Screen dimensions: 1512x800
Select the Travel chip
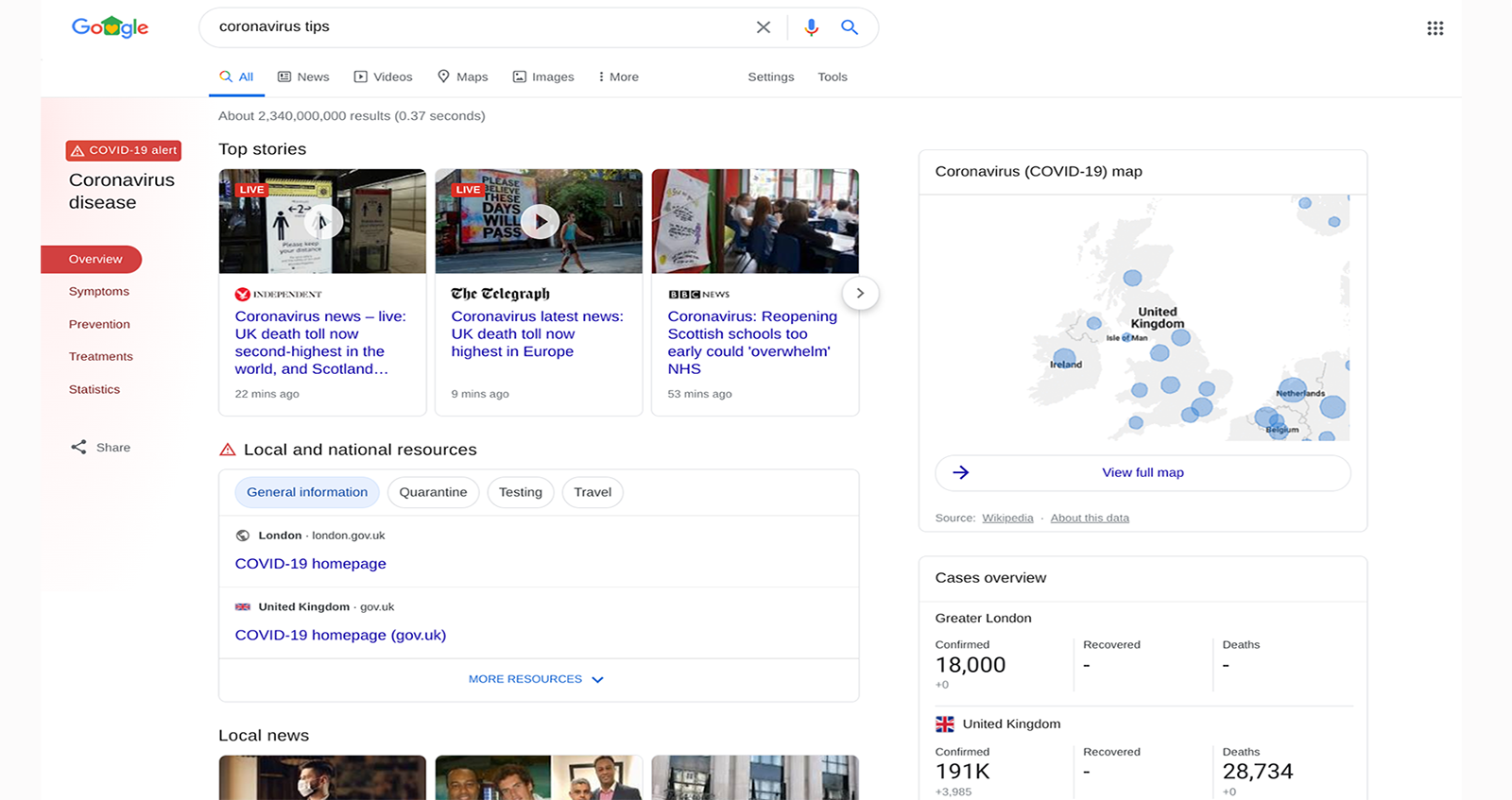coord(593,492)
